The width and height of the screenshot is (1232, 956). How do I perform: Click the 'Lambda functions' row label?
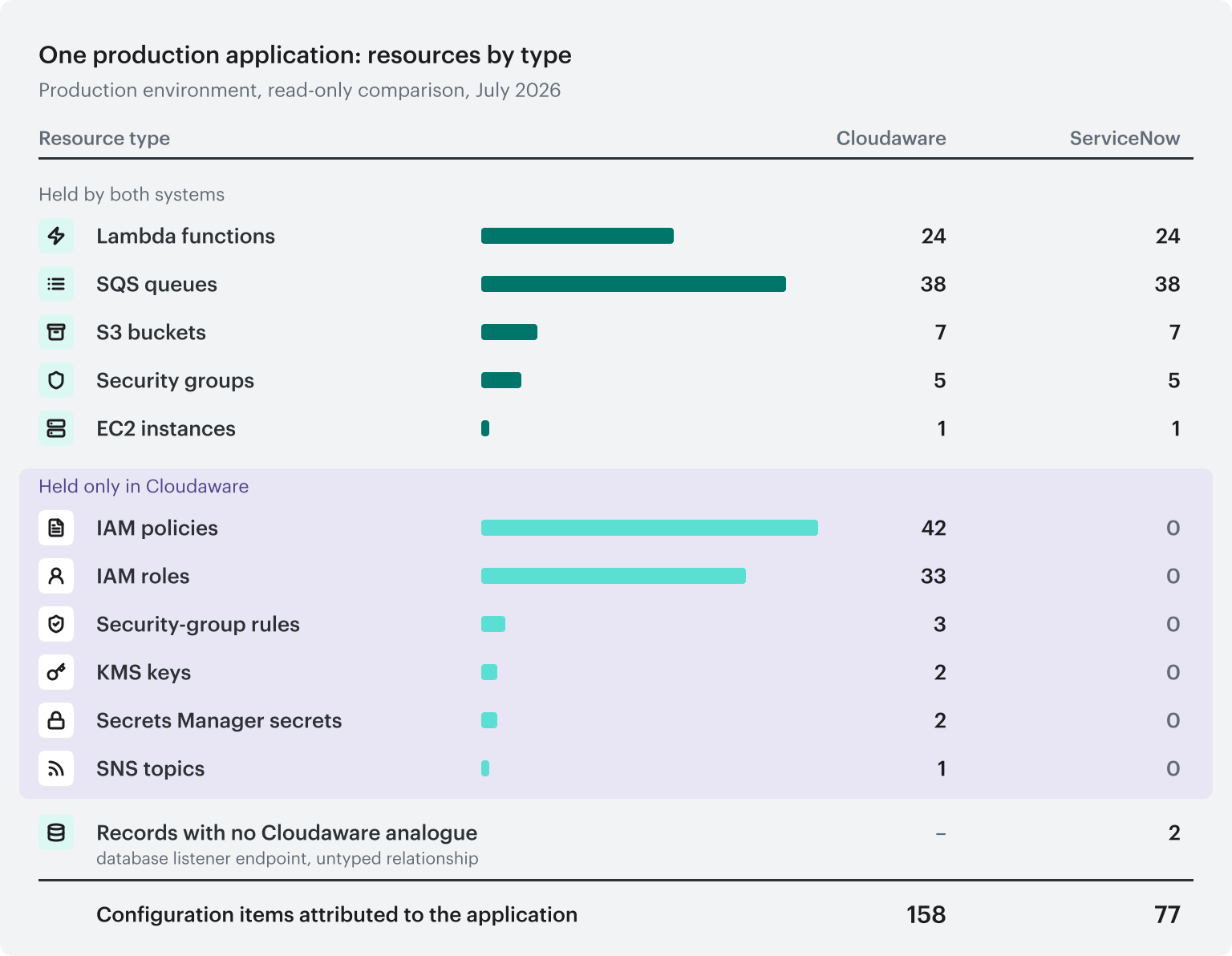[185, 236]
